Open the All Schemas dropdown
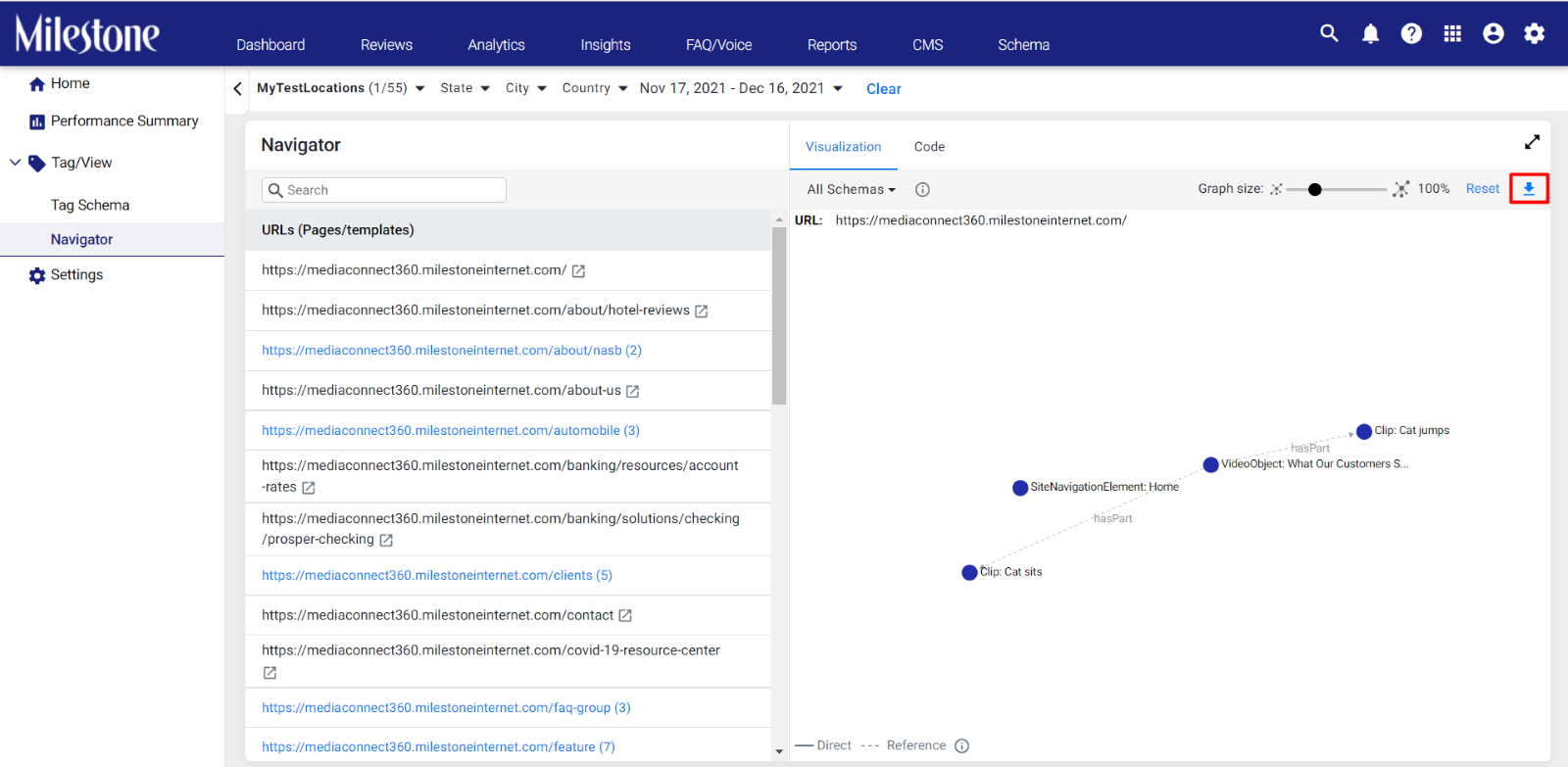The height and width of the screenshot is (767, 1568). (x=852, y=190)
